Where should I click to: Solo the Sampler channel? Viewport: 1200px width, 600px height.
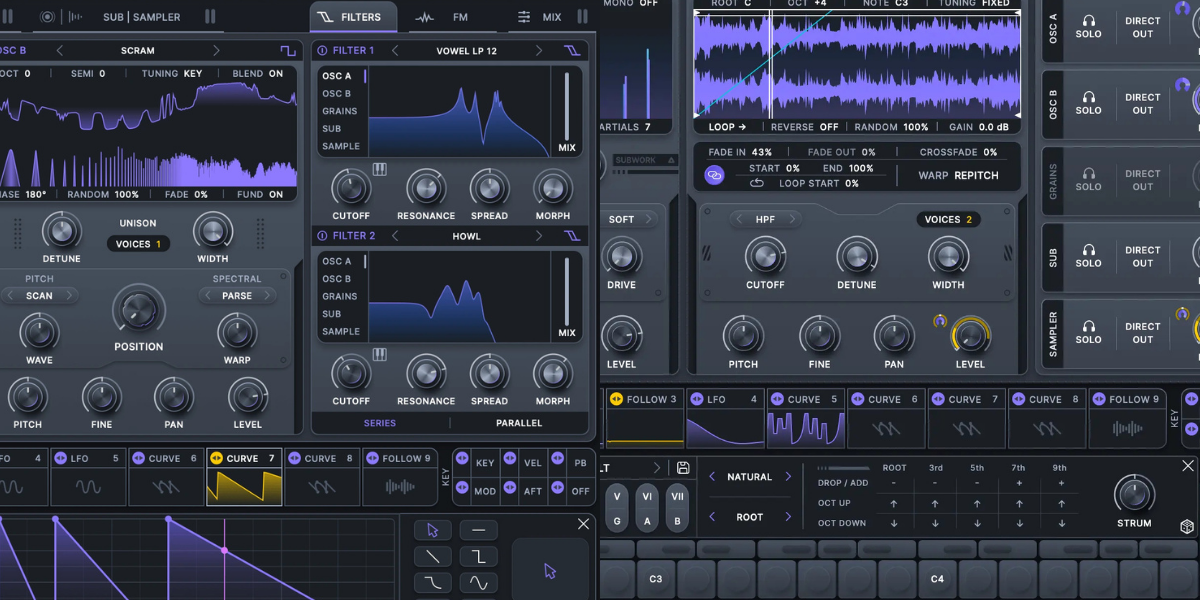(1088, 332)
